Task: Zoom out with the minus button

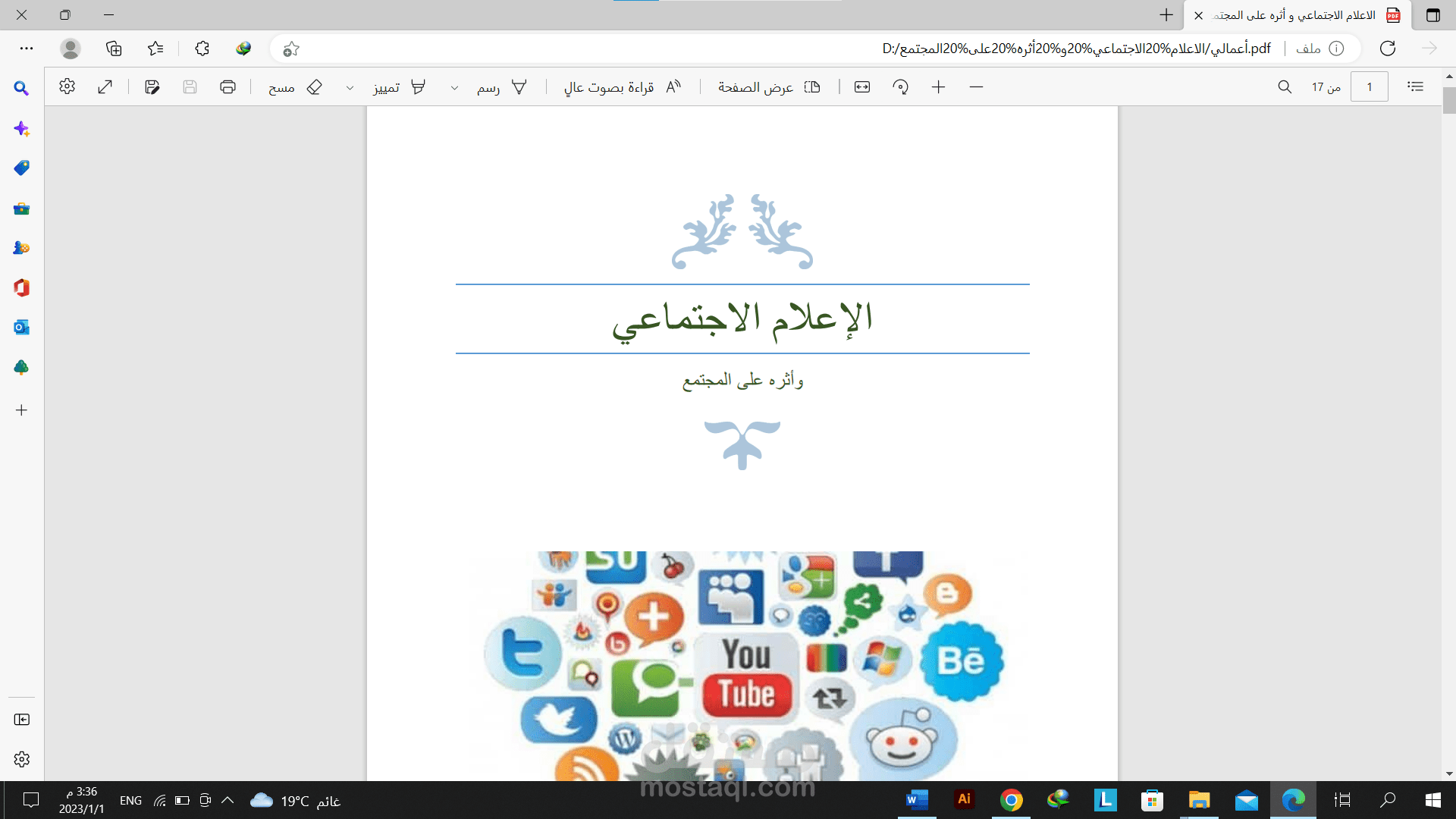Action: pyautogui.click(x=976, y=87)
